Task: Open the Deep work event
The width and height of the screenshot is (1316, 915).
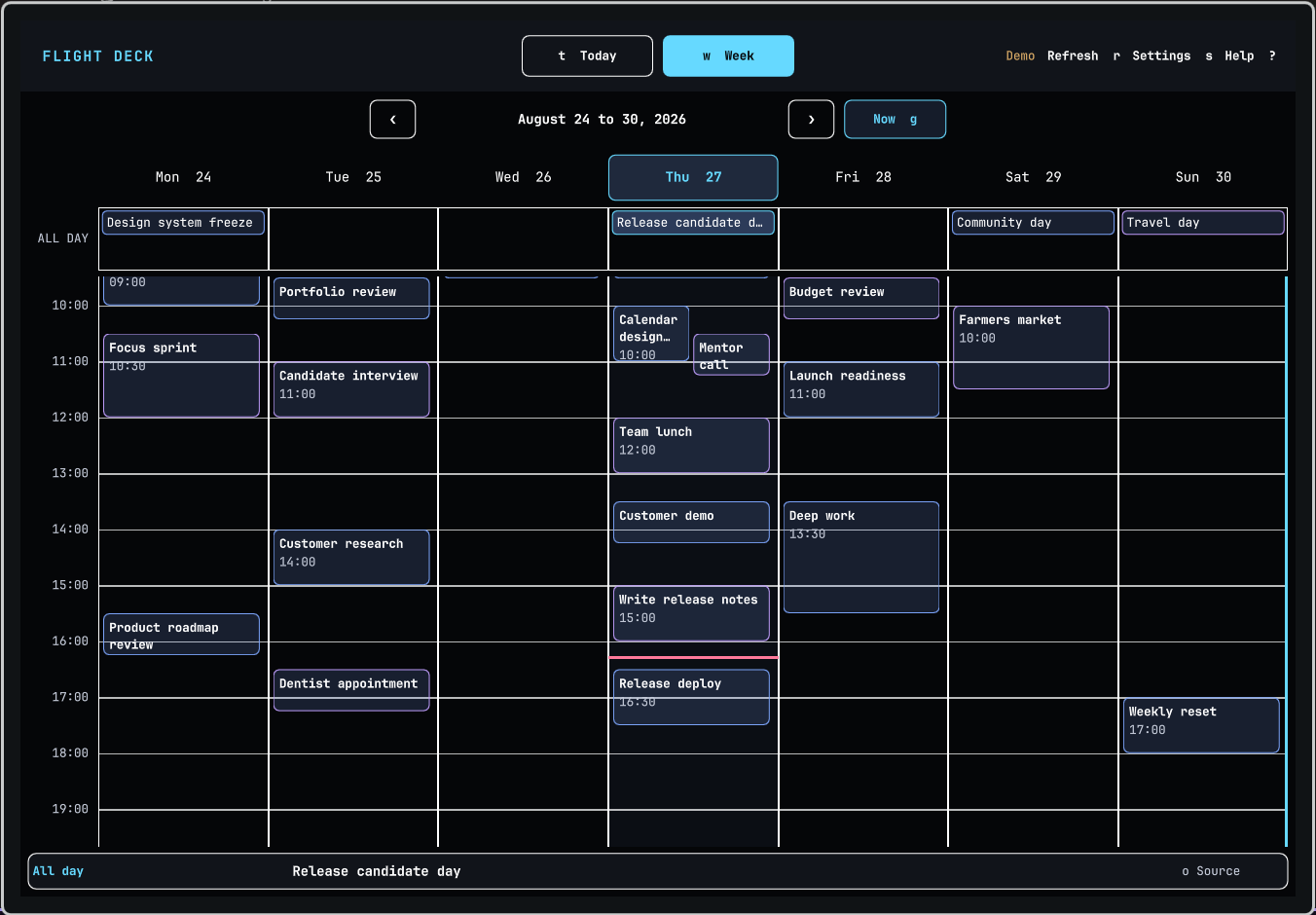Action: (x=861, y=558)
